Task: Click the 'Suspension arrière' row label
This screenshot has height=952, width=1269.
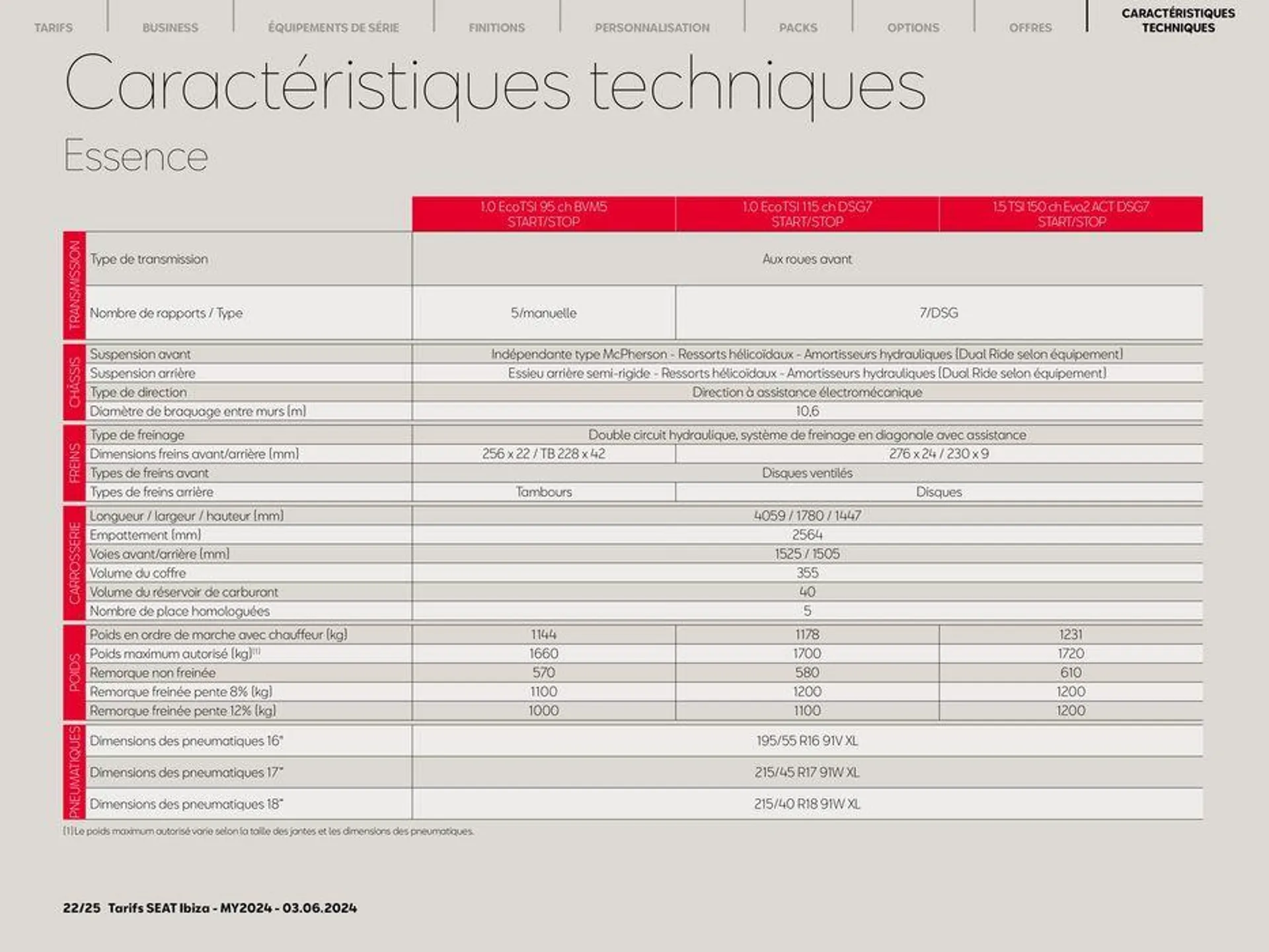Action: coord(143,373)
